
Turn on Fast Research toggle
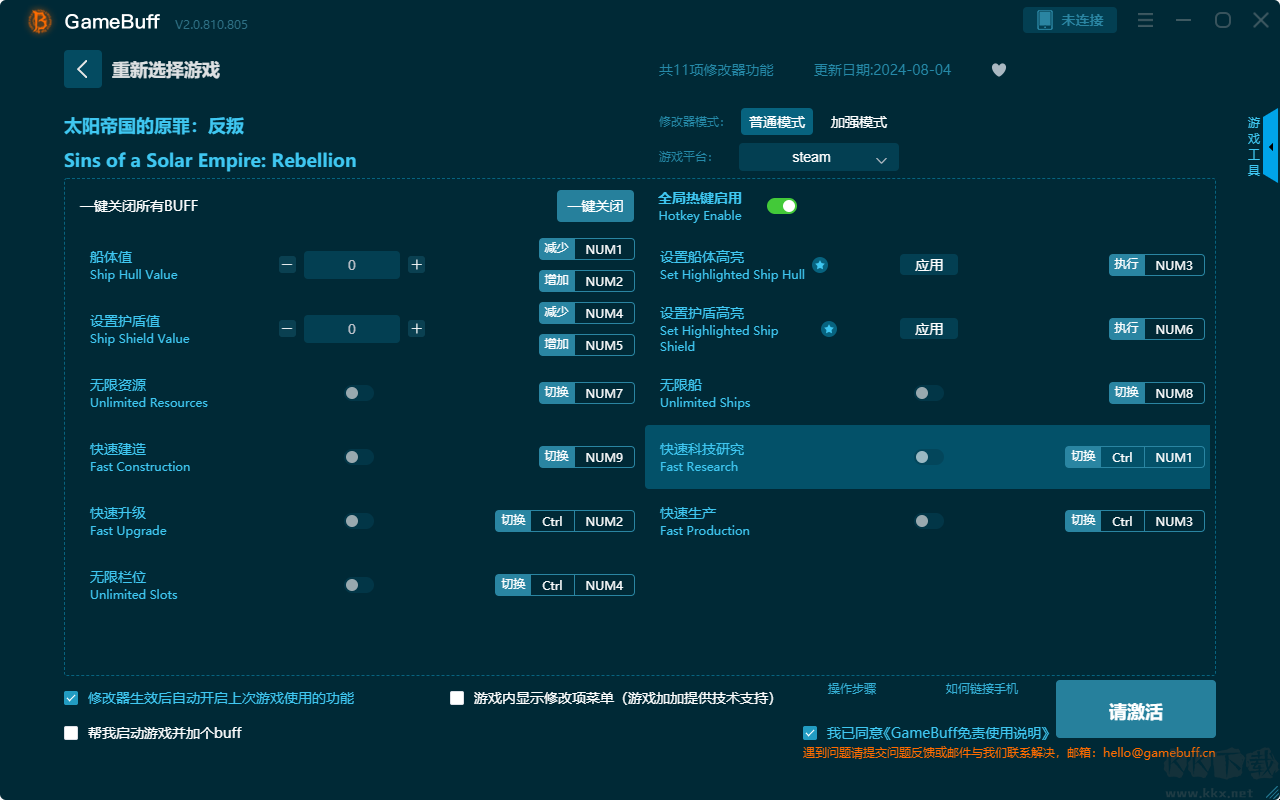coord(929,457)
